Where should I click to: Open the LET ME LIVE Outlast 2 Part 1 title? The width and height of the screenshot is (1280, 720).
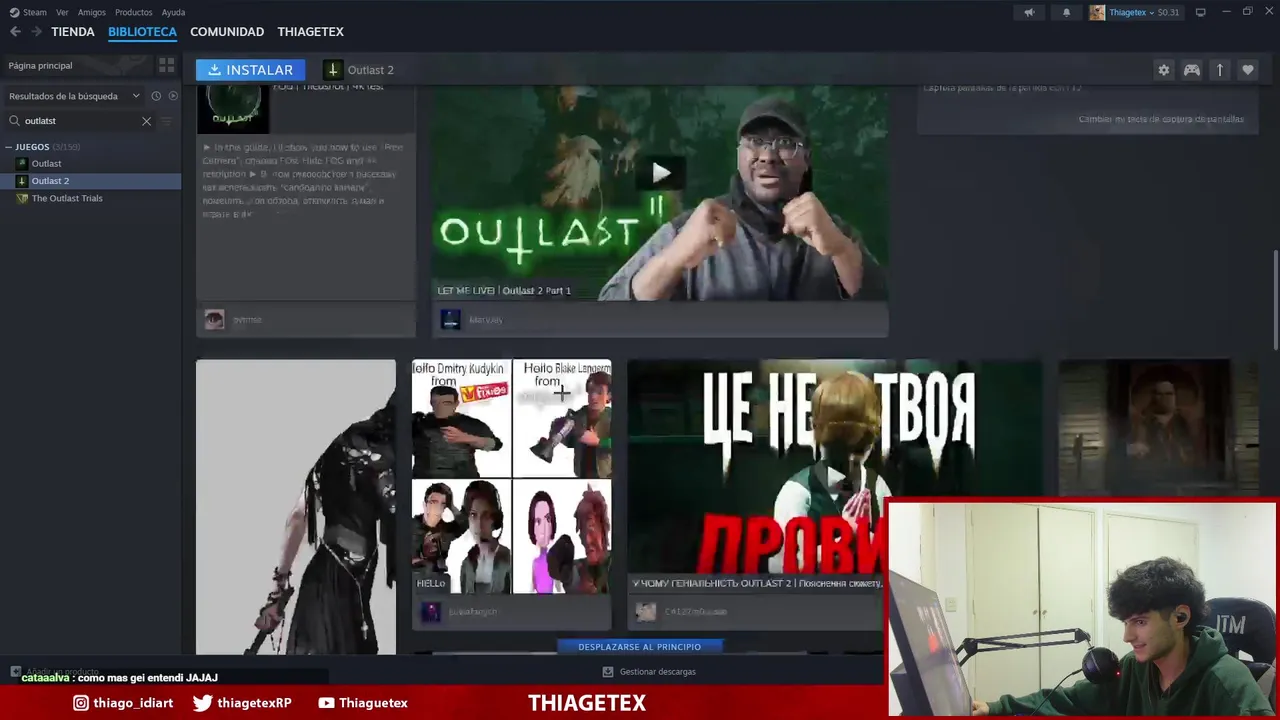504,291
